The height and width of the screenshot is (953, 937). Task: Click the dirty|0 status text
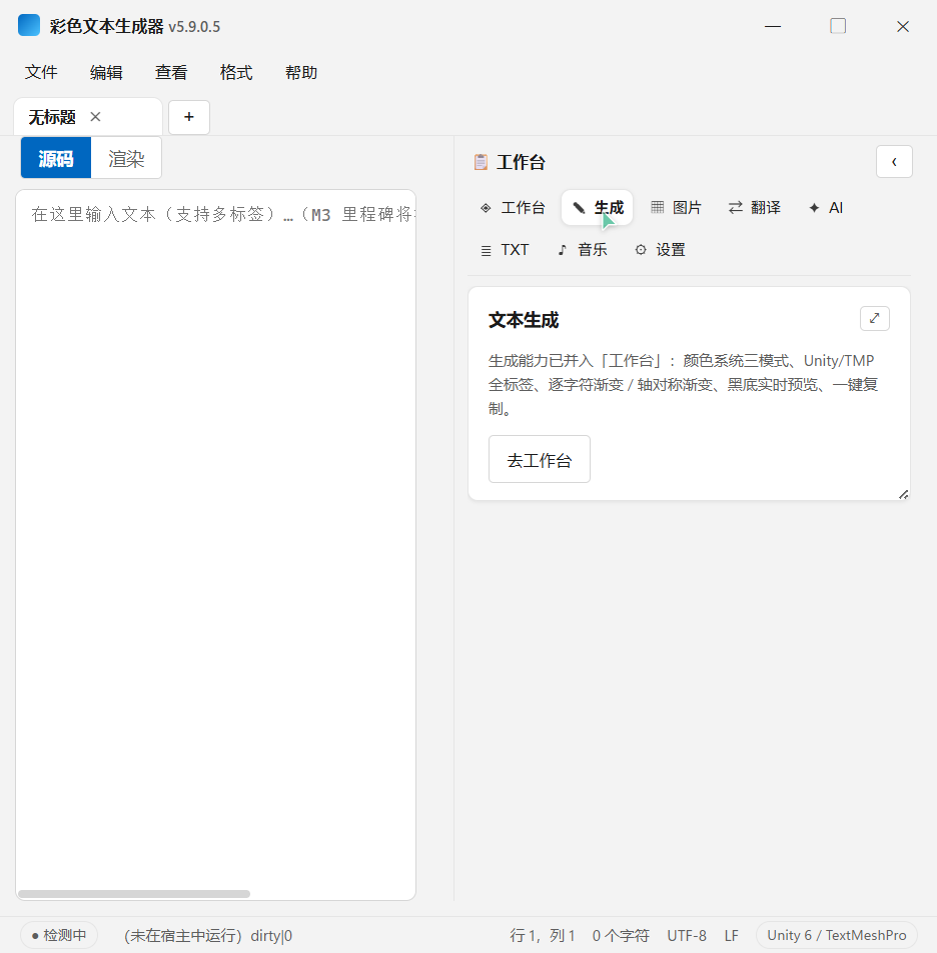tap(271, 935)
